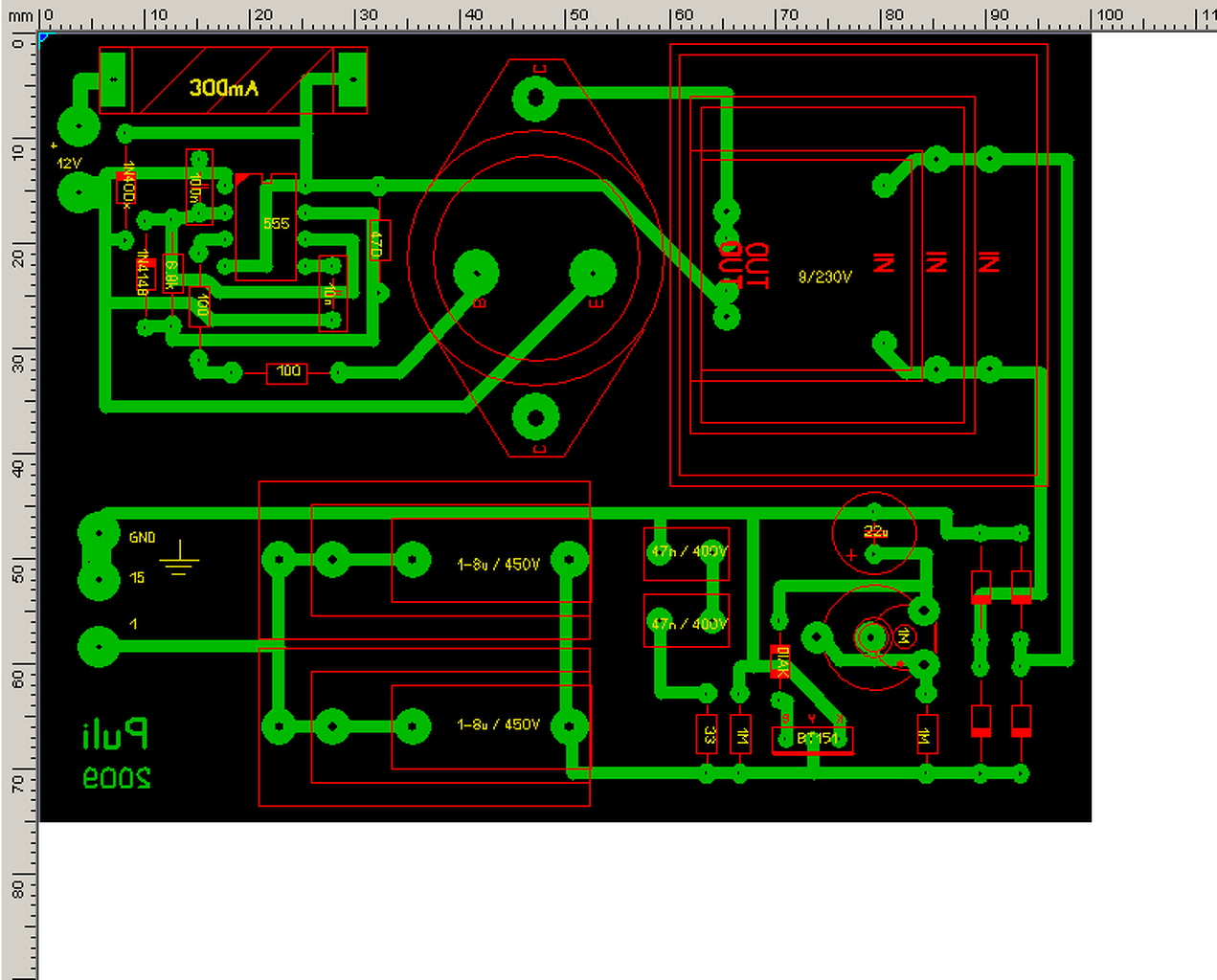Click the 1M resistor right of the BT151
1217x980 pixels.
926,734
